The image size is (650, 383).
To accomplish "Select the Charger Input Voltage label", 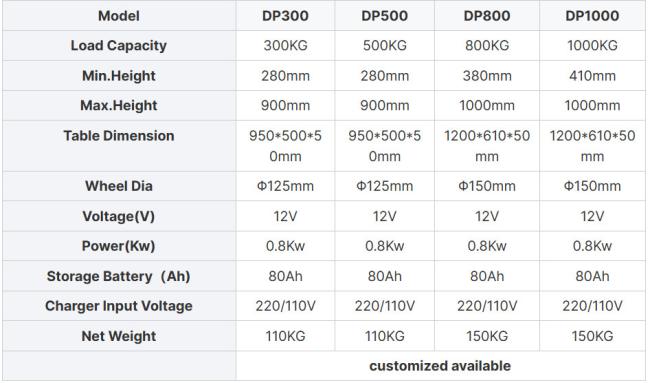I will 119,306.
